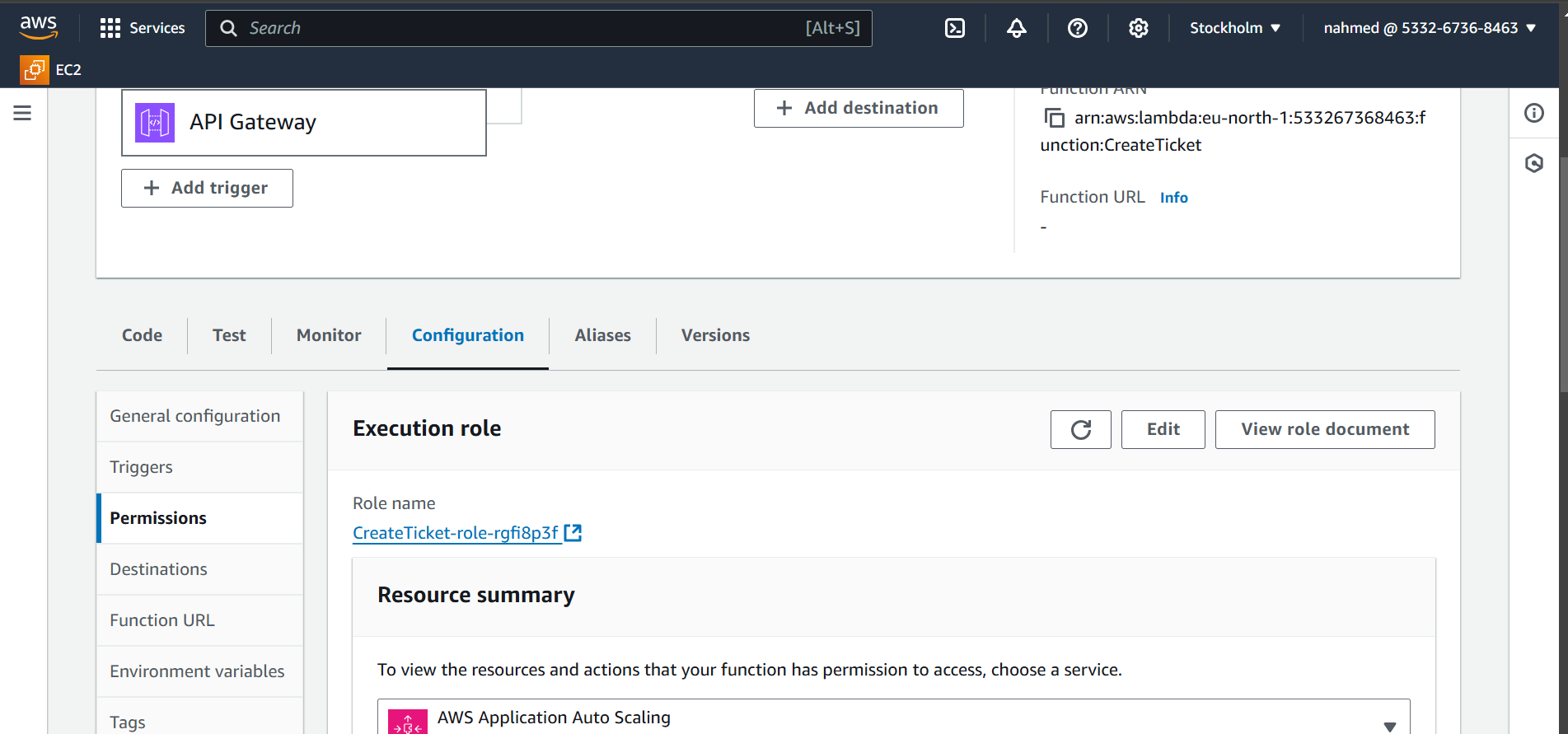Click the Function URL Info link
The width and height of the screenshot is (1568, 734).
pyautogui.click(x=1173, y=198)
